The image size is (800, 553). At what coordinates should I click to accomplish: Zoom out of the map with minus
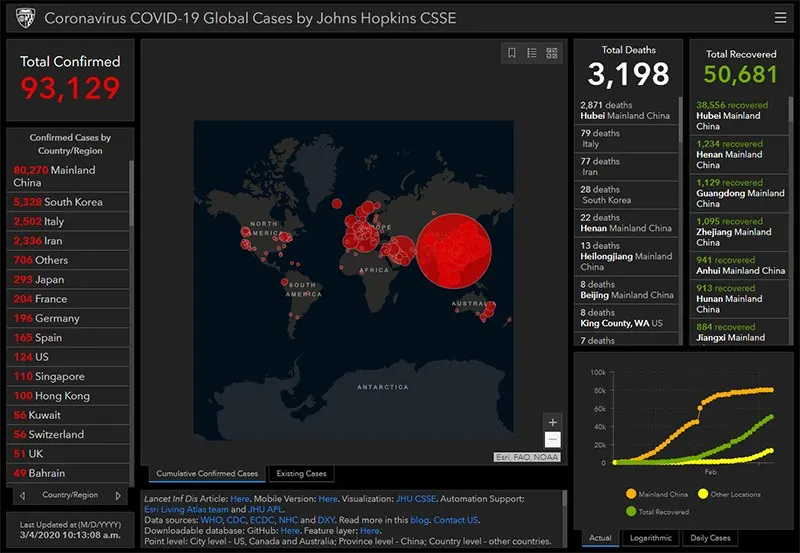pyautogui.click(x=553, y=440)
